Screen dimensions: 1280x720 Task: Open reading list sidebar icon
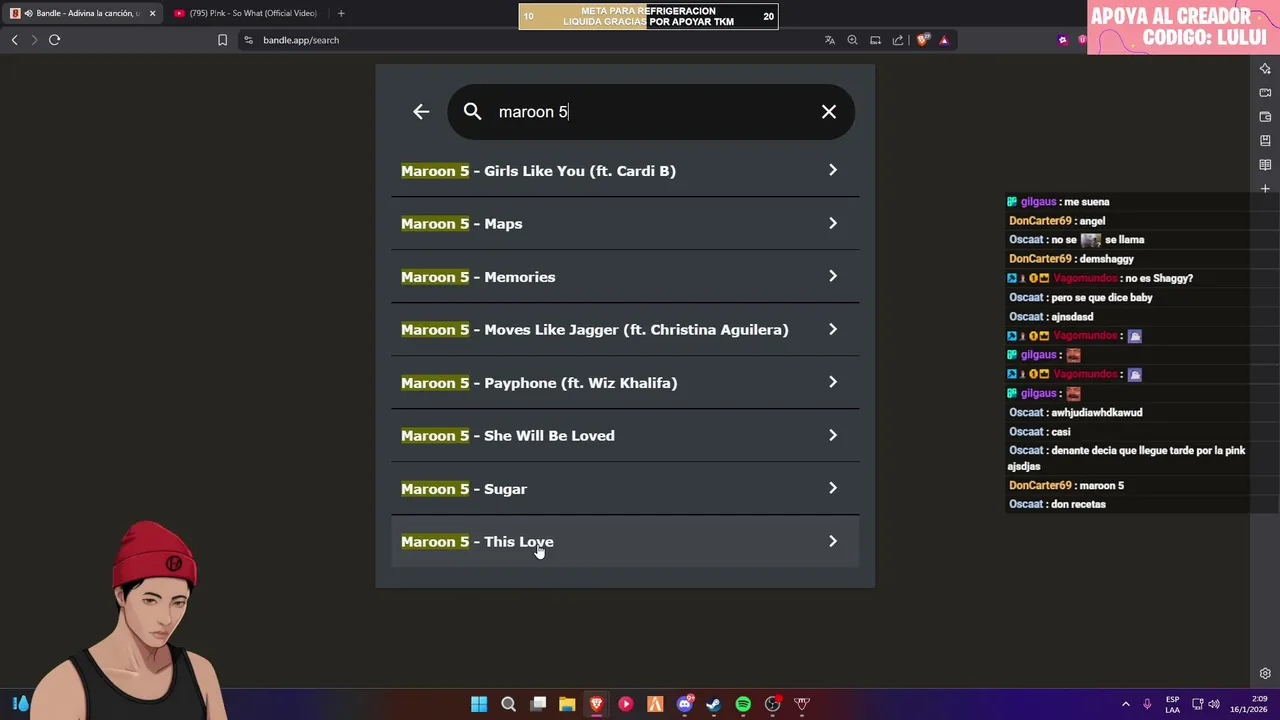pyautogui.click(x=1265, y=164)
